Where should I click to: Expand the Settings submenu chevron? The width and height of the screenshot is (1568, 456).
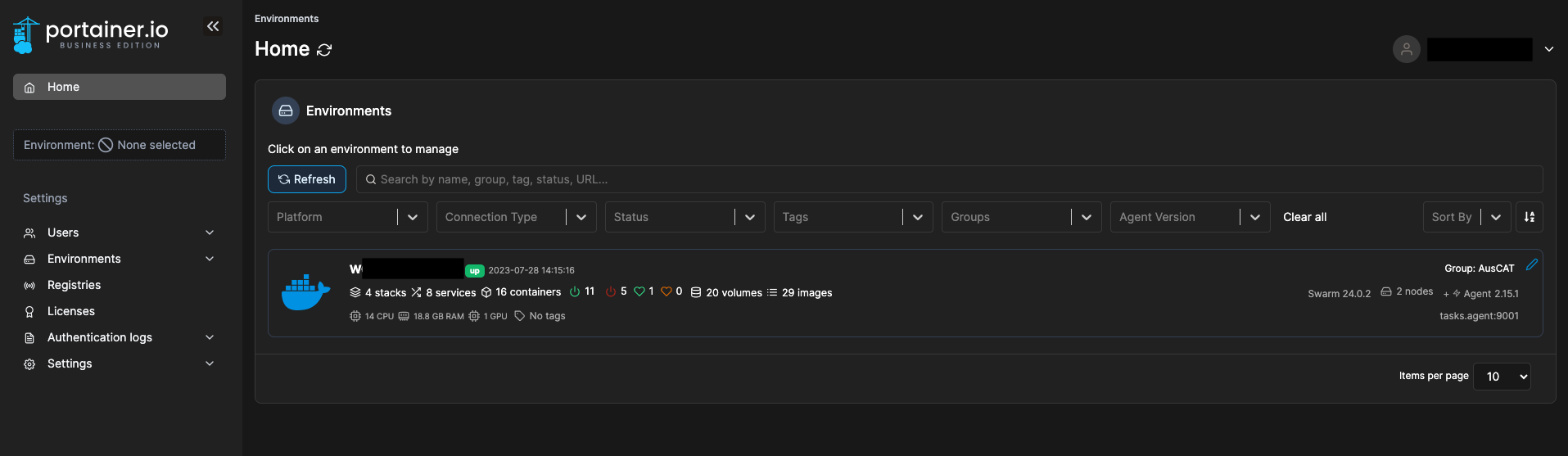210,363
